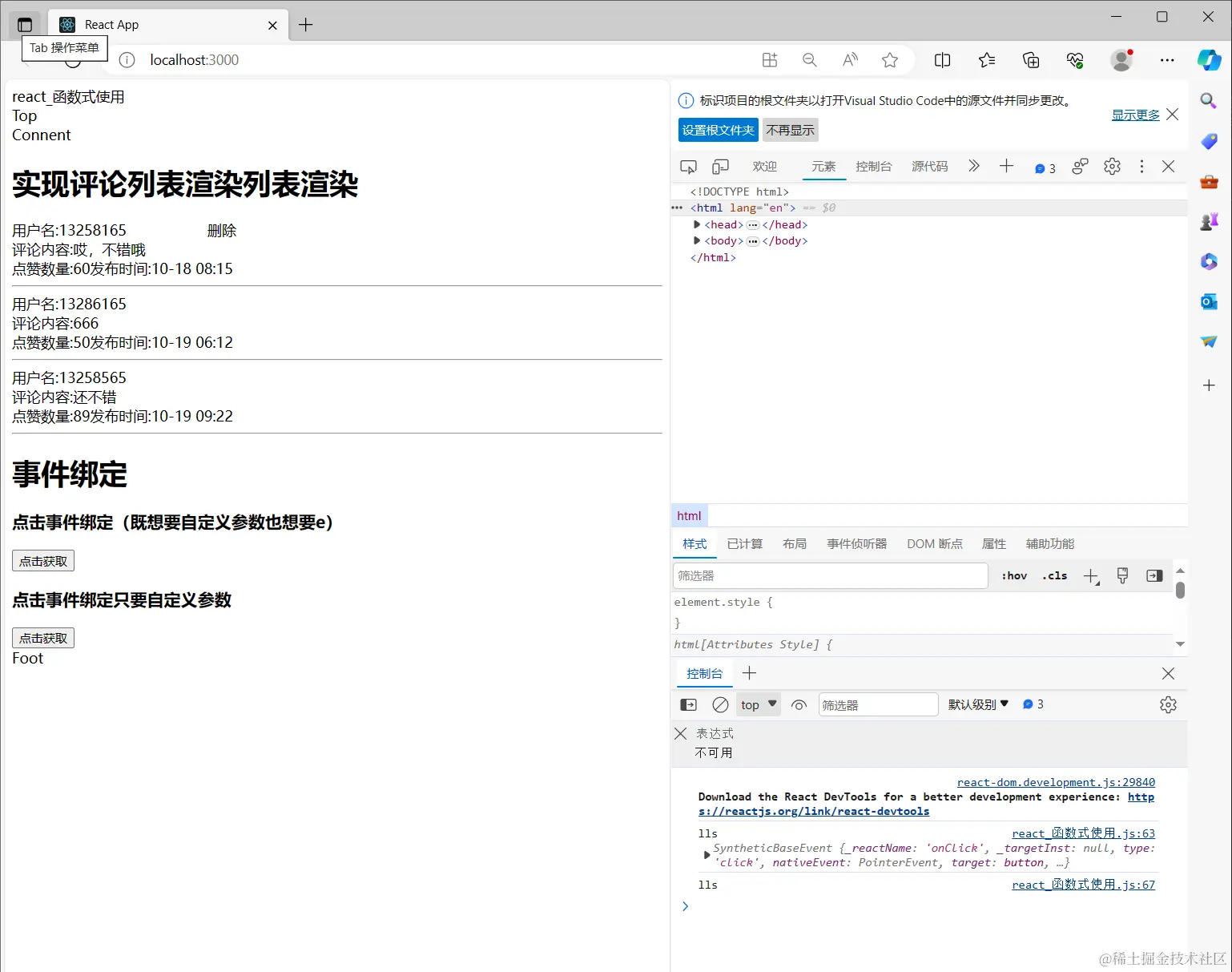Add this page to favorites star
Viewport: 1232px width, 972px height.
pos(890,60)
